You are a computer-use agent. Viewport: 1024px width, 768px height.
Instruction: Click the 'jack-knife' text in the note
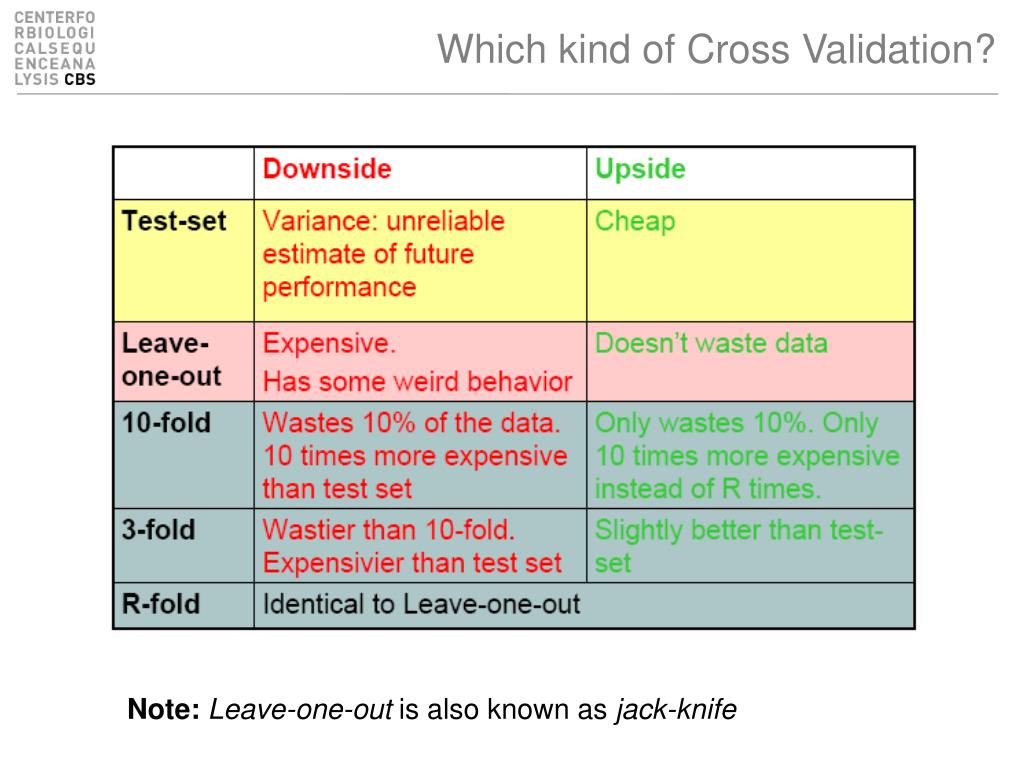pos(676,710)
